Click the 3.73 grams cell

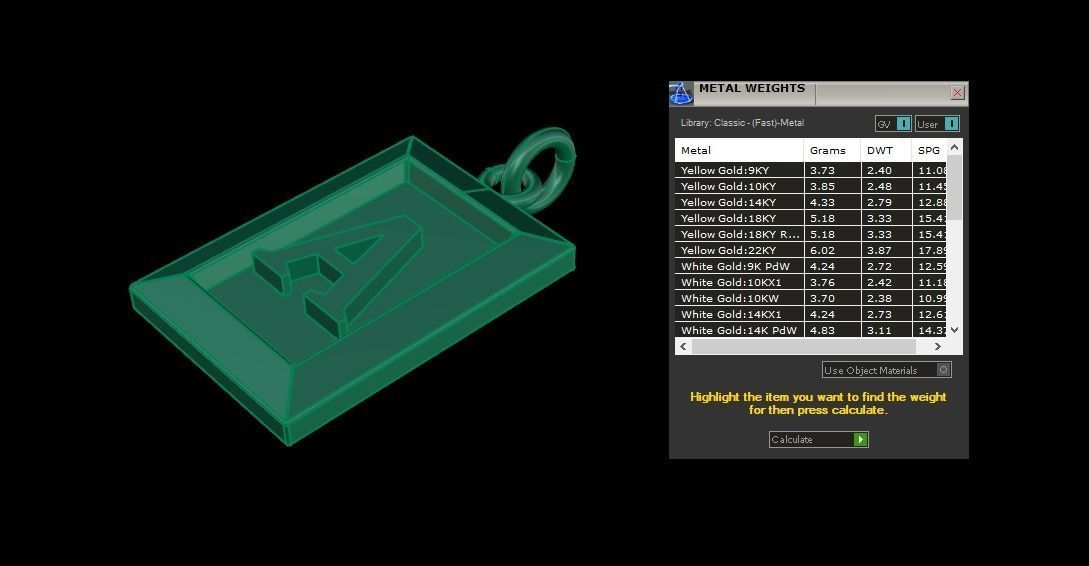coord(832,170)
